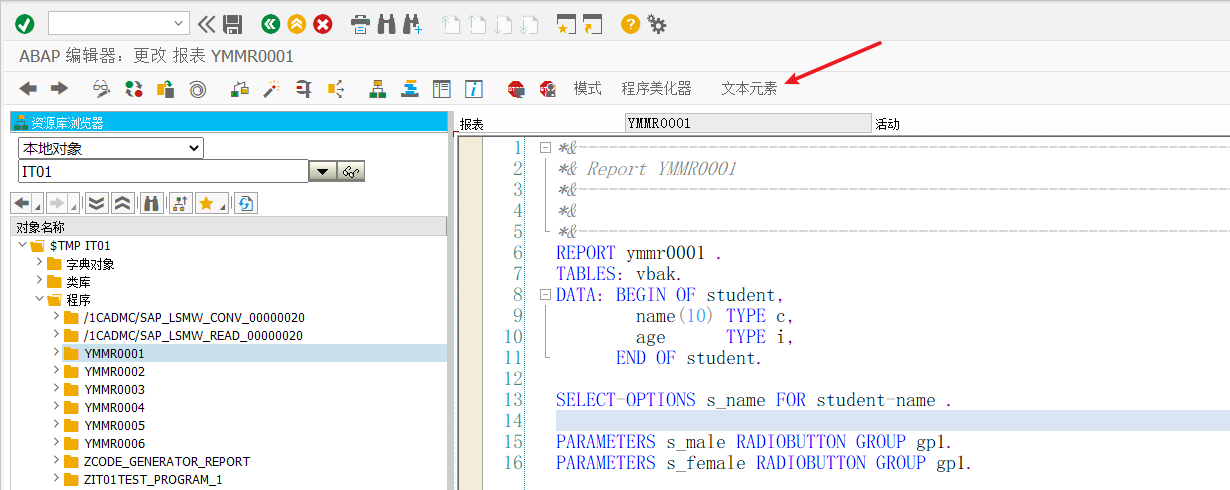
Task: Select YMMR0006 in the tree
Action: 114,443
